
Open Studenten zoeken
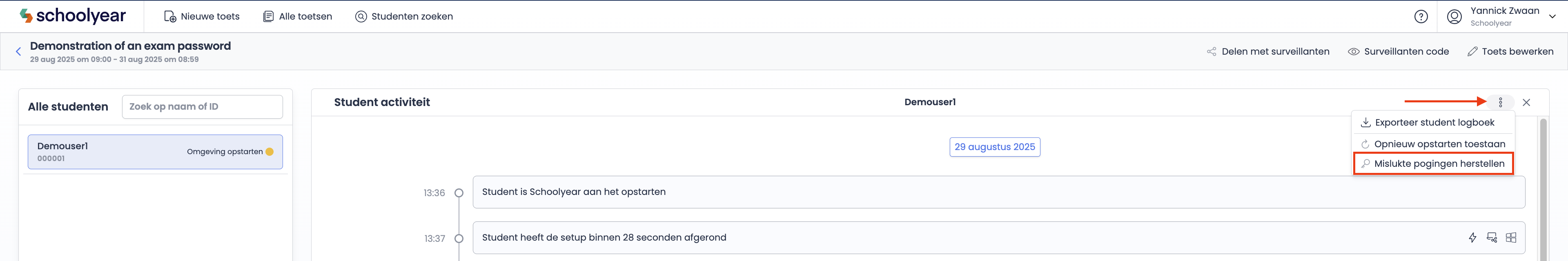click(x=404, y=16)
